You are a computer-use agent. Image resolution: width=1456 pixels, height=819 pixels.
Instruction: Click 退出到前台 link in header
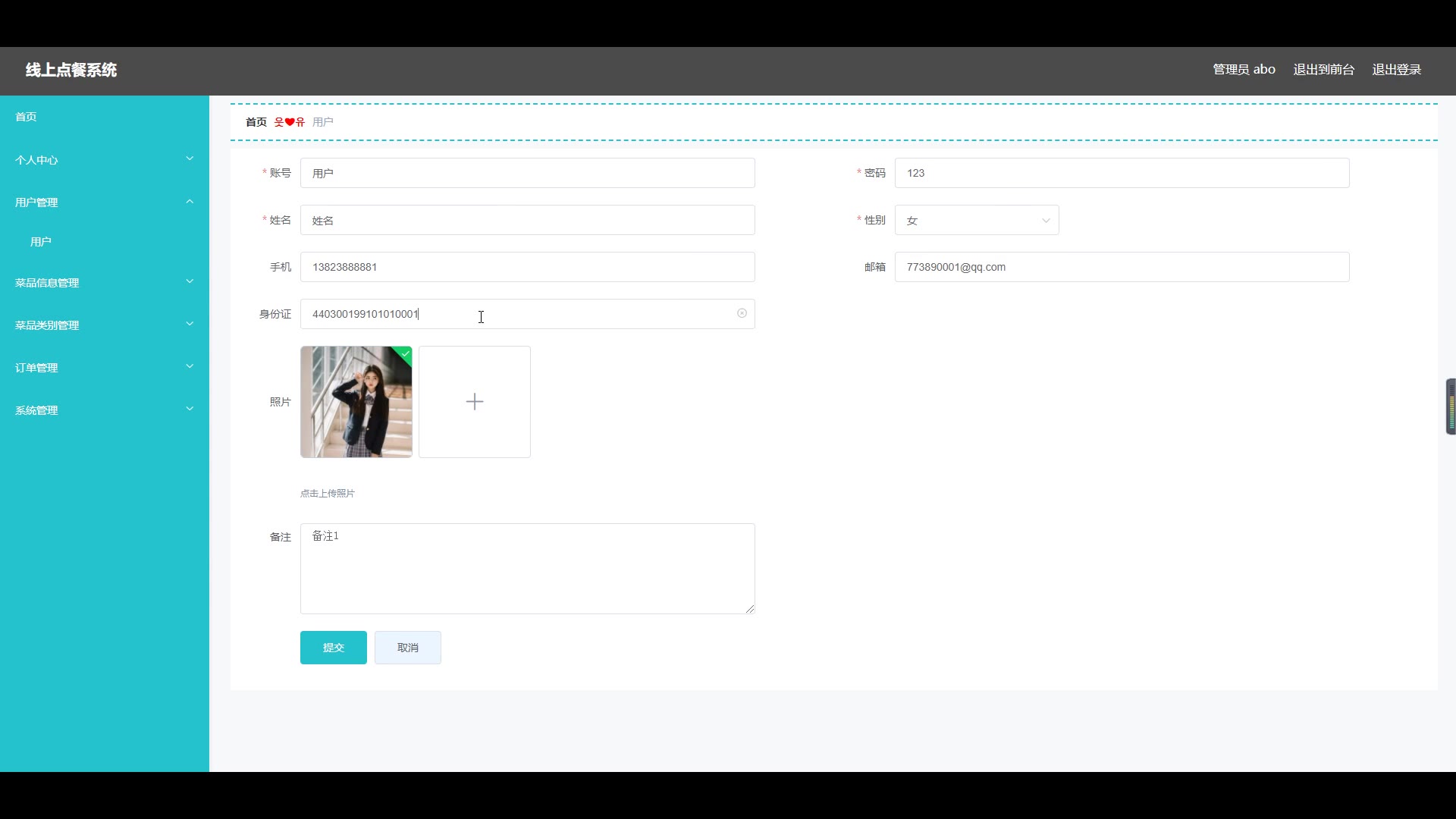coord(1323,70)
